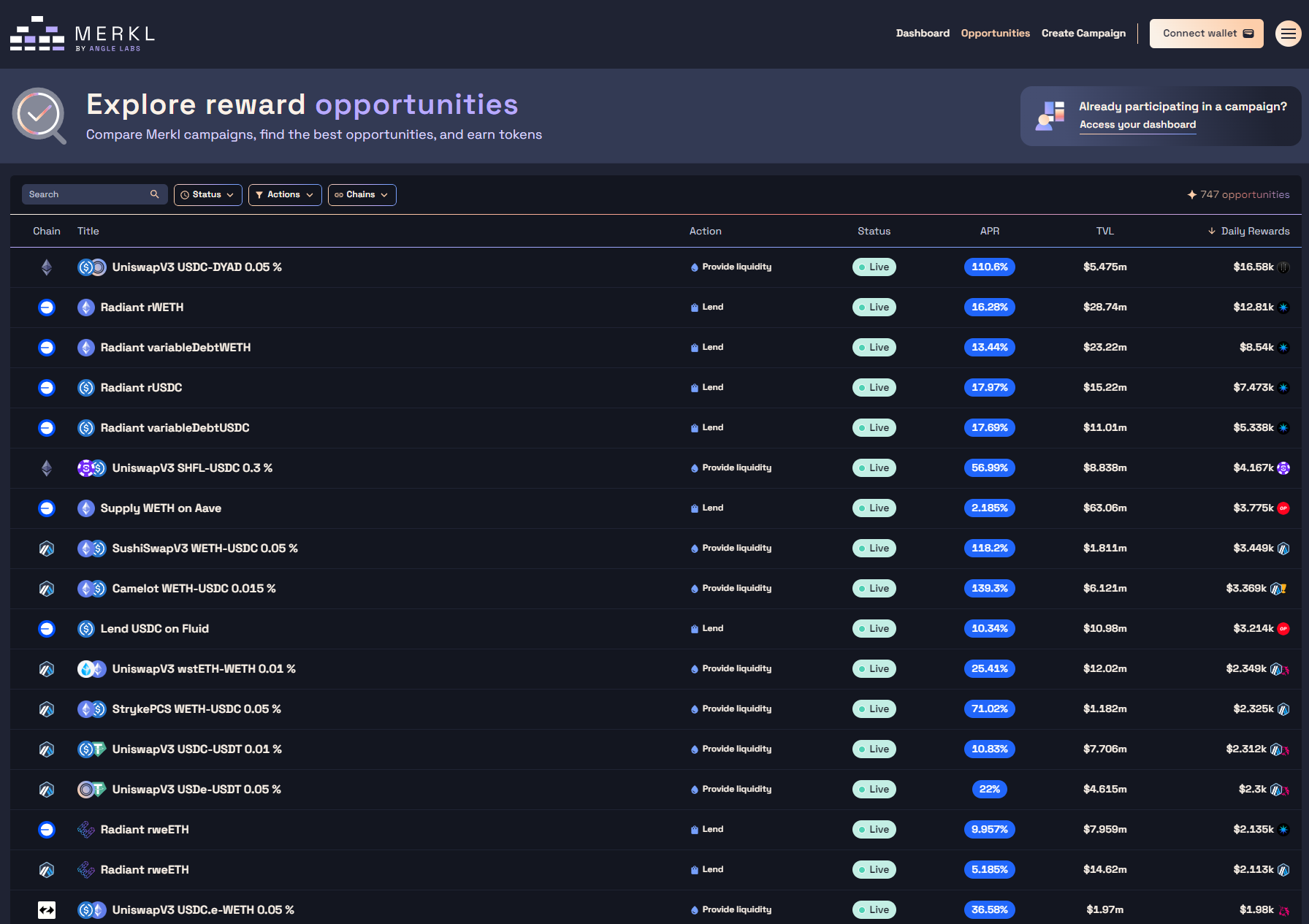This screenshot has width=1309, height=924.
Task: Click the Chain column header
Action: click(47, 231)
